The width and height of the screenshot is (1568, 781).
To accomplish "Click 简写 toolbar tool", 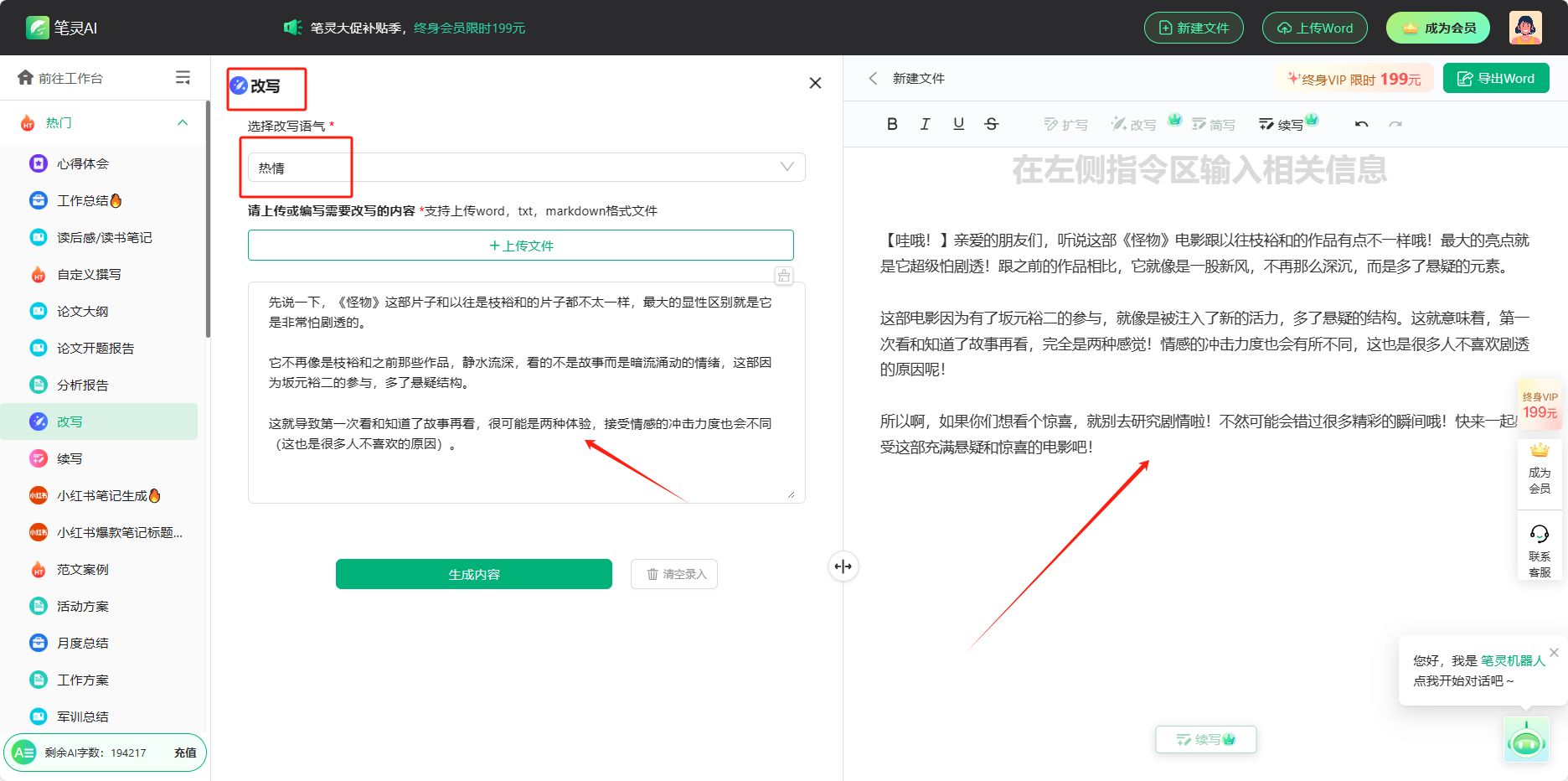I will (x=1214, y=124).
